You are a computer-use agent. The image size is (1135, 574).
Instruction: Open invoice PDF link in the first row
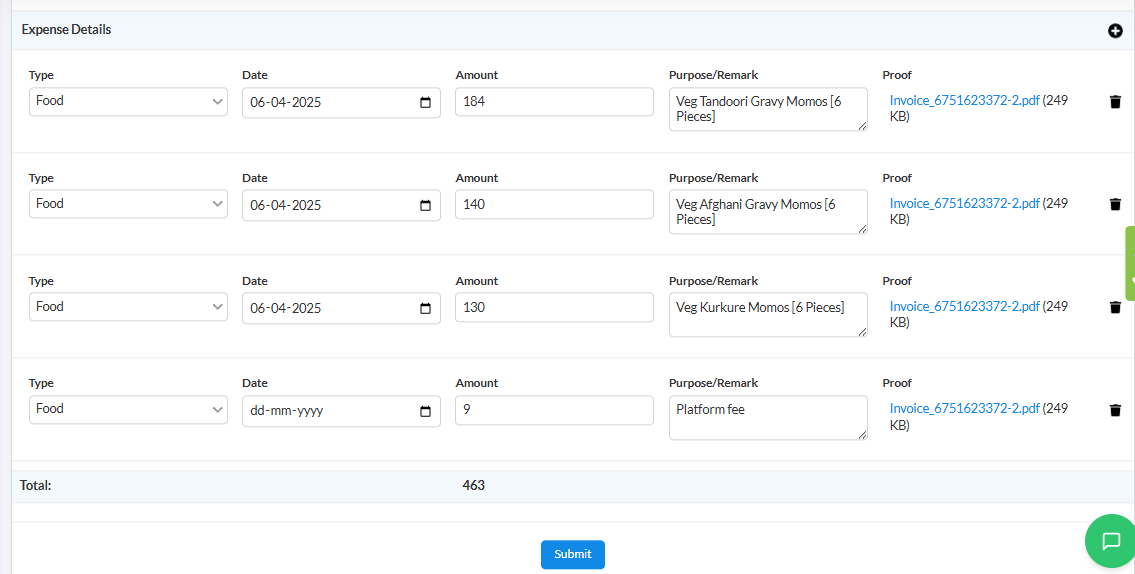[x=964, y=101]
